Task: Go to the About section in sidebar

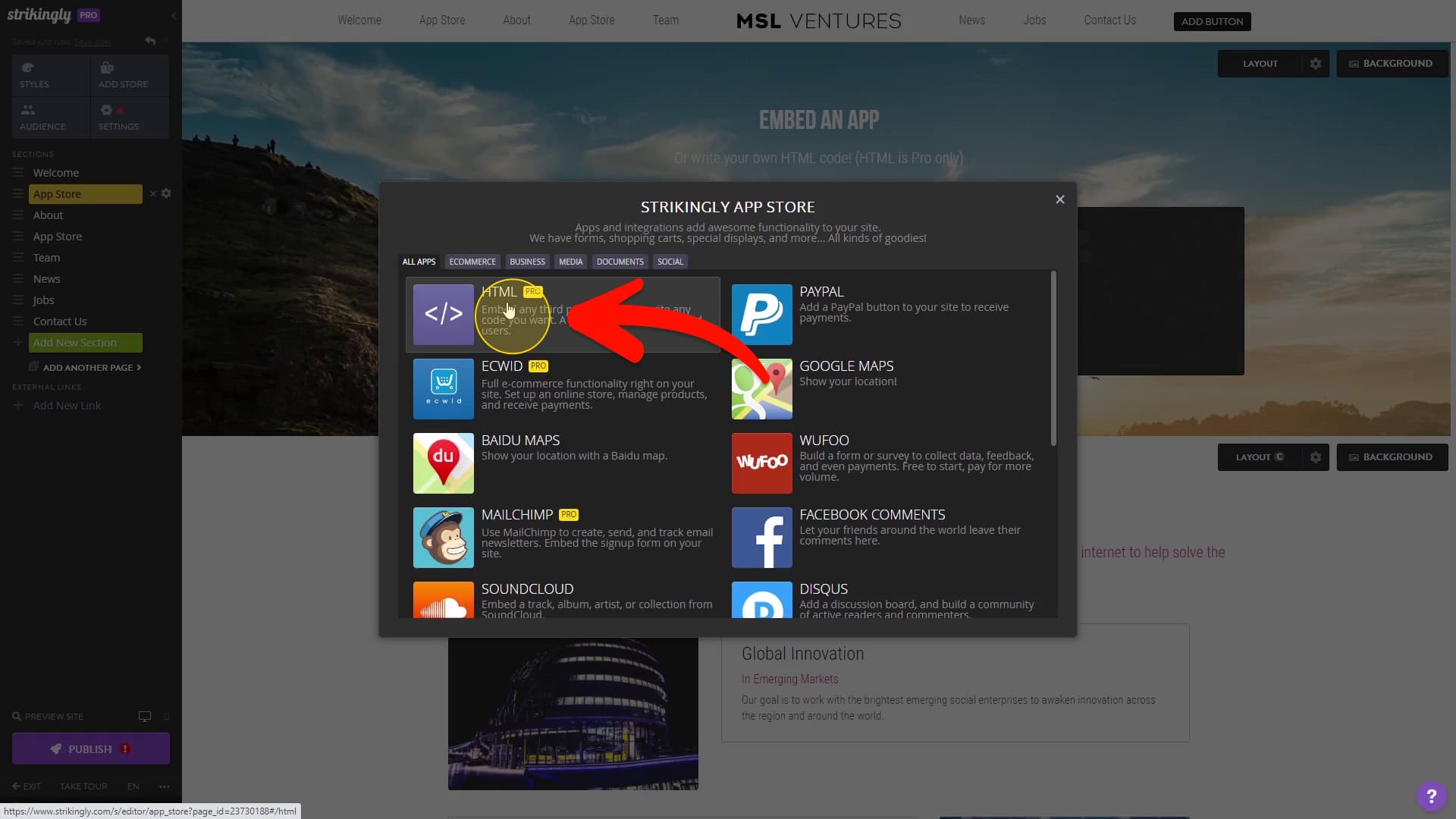Action: (x=48, y=215)
